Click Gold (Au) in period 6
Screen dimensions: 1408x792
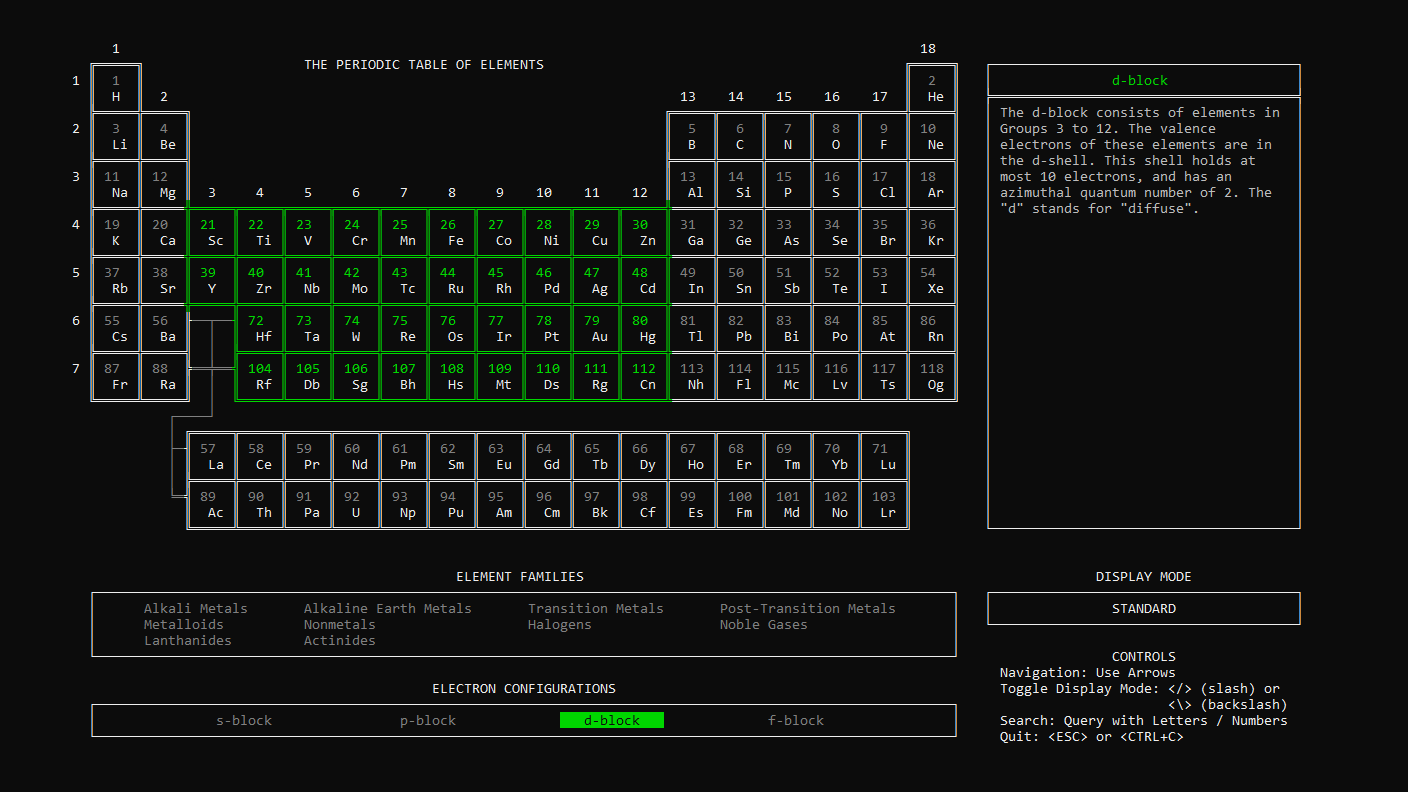[596, 328]
